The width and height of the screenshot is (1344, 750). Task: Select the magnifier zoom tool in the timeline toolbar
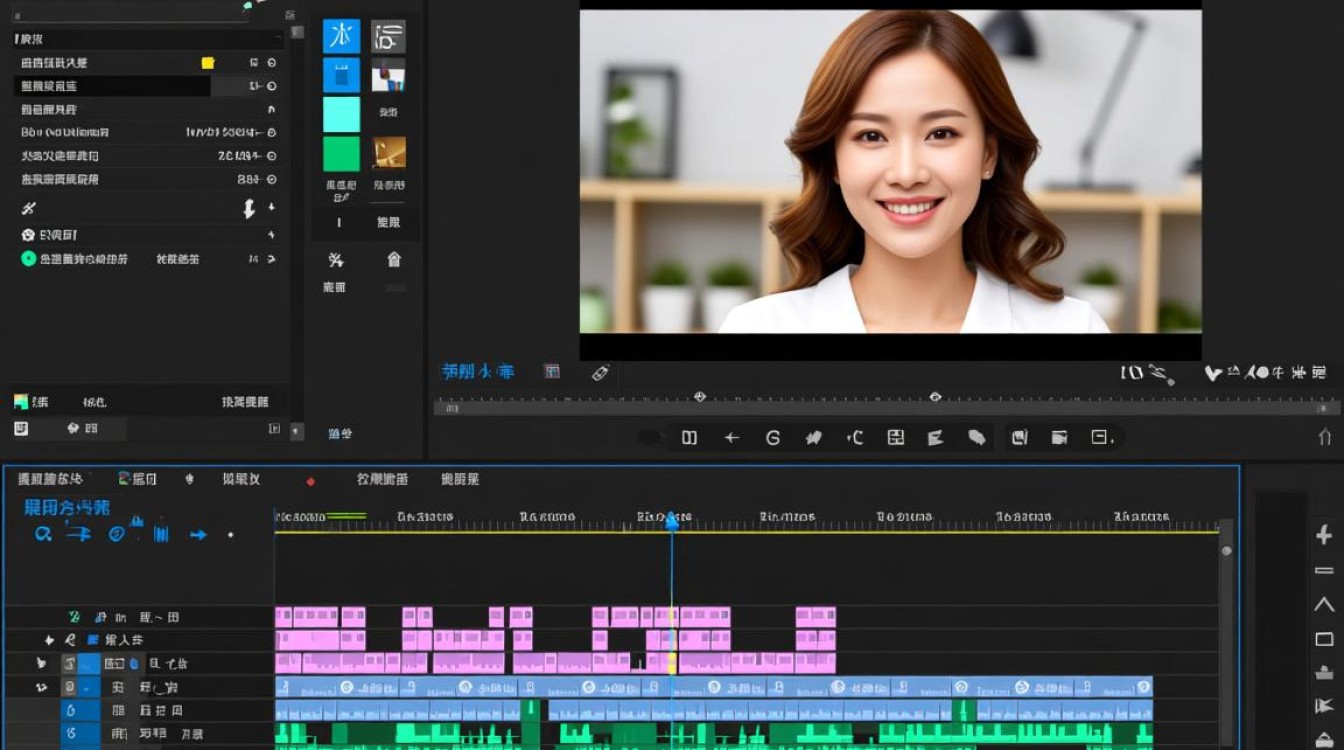click(x=43, y=534)
